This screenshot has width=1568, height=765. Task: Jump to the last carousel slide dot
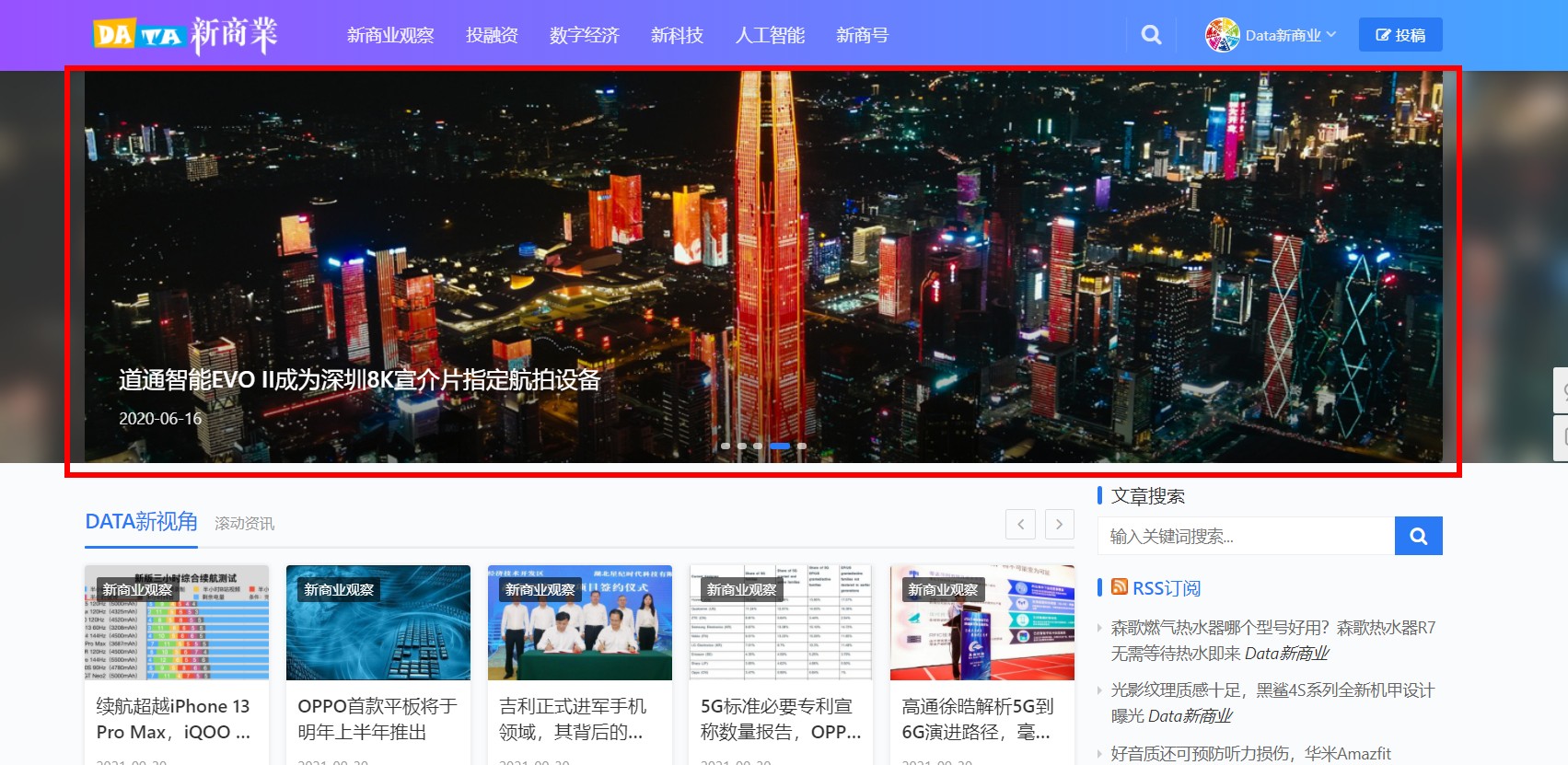click(x=802, y=446)
